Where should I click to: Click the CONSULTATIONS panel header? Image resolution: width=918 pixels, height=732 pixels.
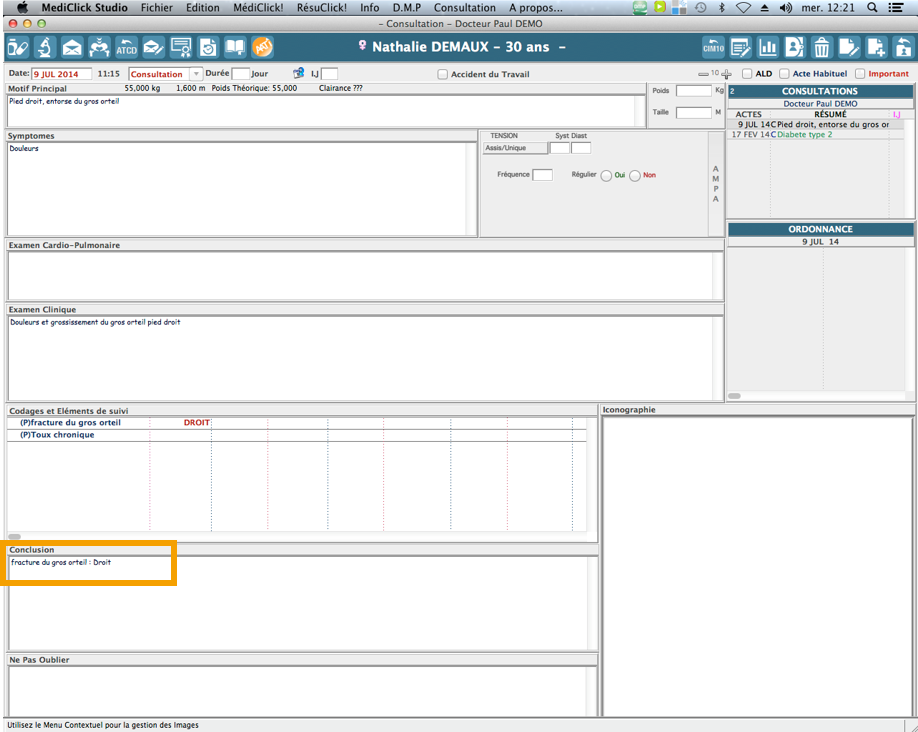[820, 91]
